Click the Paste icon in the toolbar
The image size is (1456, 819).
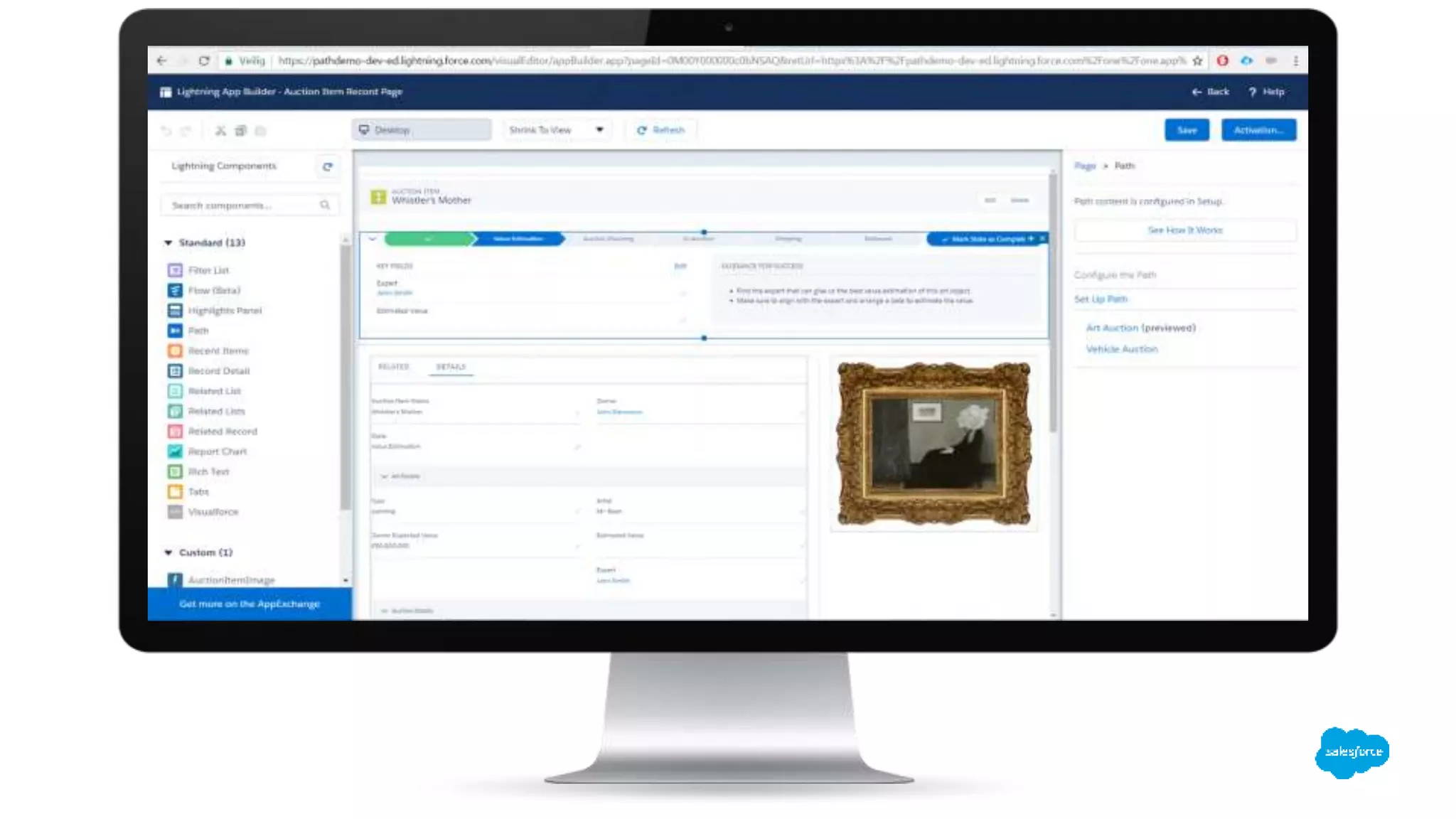(x=260, y=131)
